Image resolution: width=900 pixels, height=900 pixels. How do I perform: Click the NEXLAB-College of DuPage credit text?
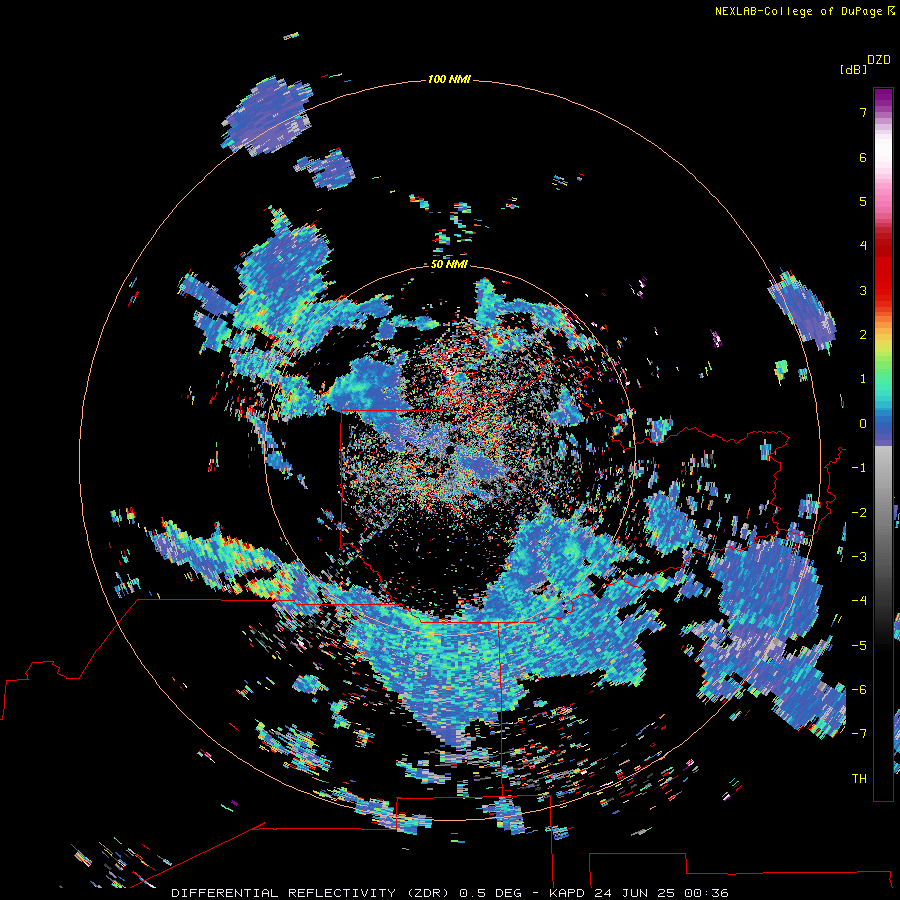800,11
